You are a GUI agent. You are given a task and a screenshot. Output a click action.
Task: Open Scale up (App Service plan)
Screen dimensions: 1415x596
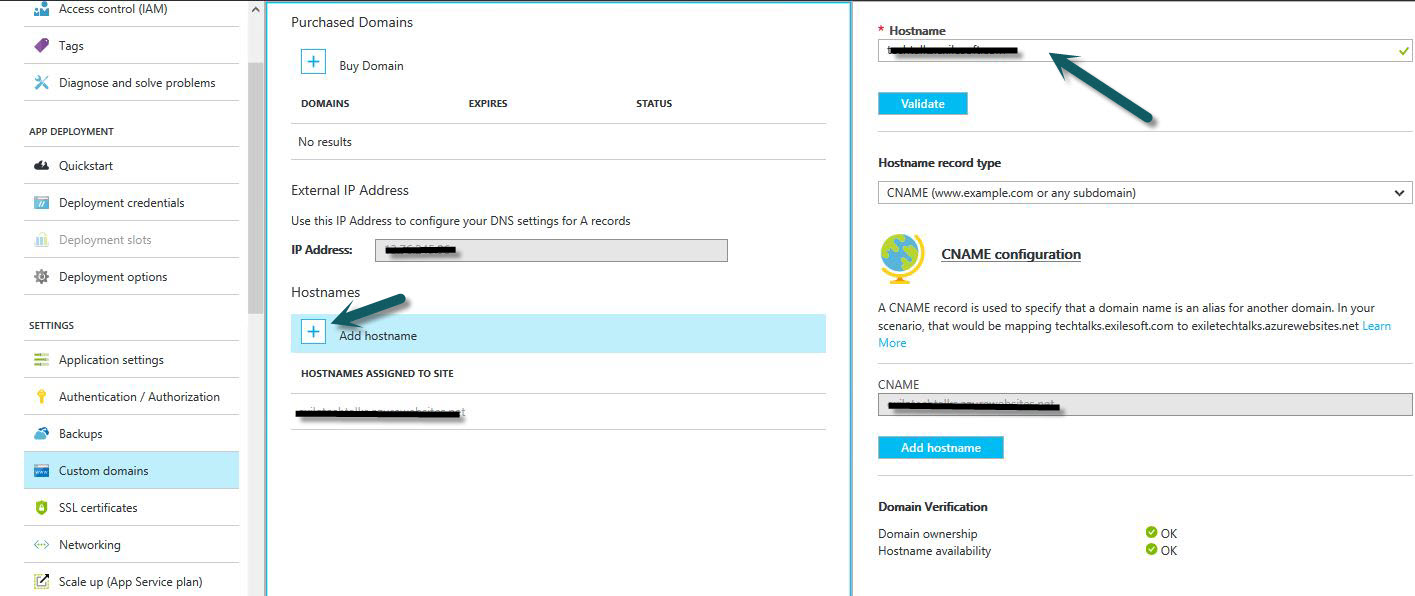pos(131,582)
